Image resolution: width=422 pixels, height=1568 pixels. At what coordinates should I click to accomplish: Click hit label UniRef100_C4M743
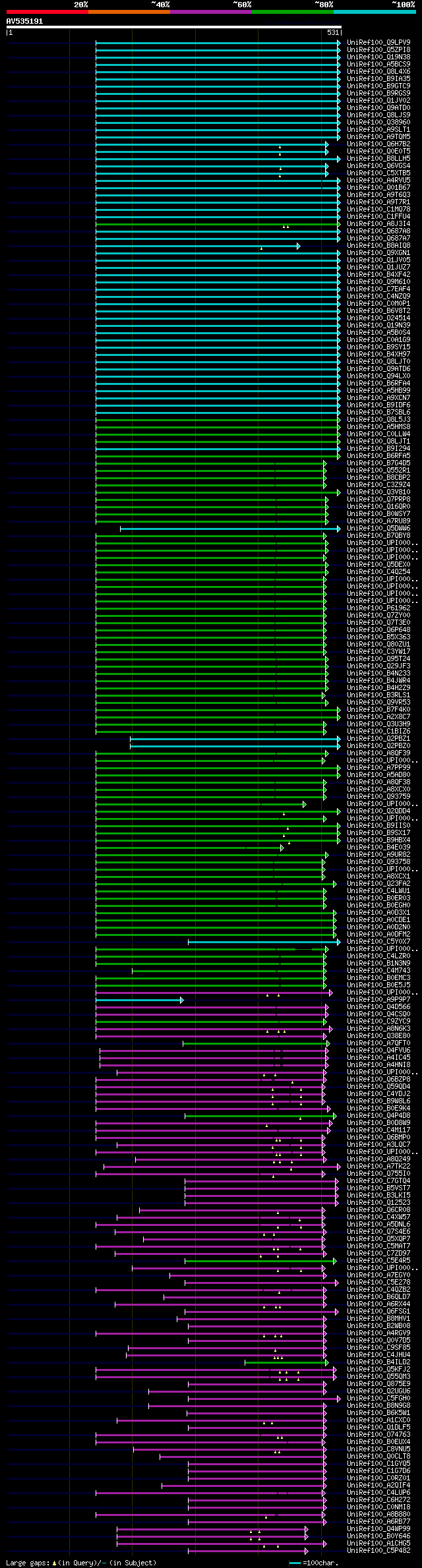tap(378, 971)
